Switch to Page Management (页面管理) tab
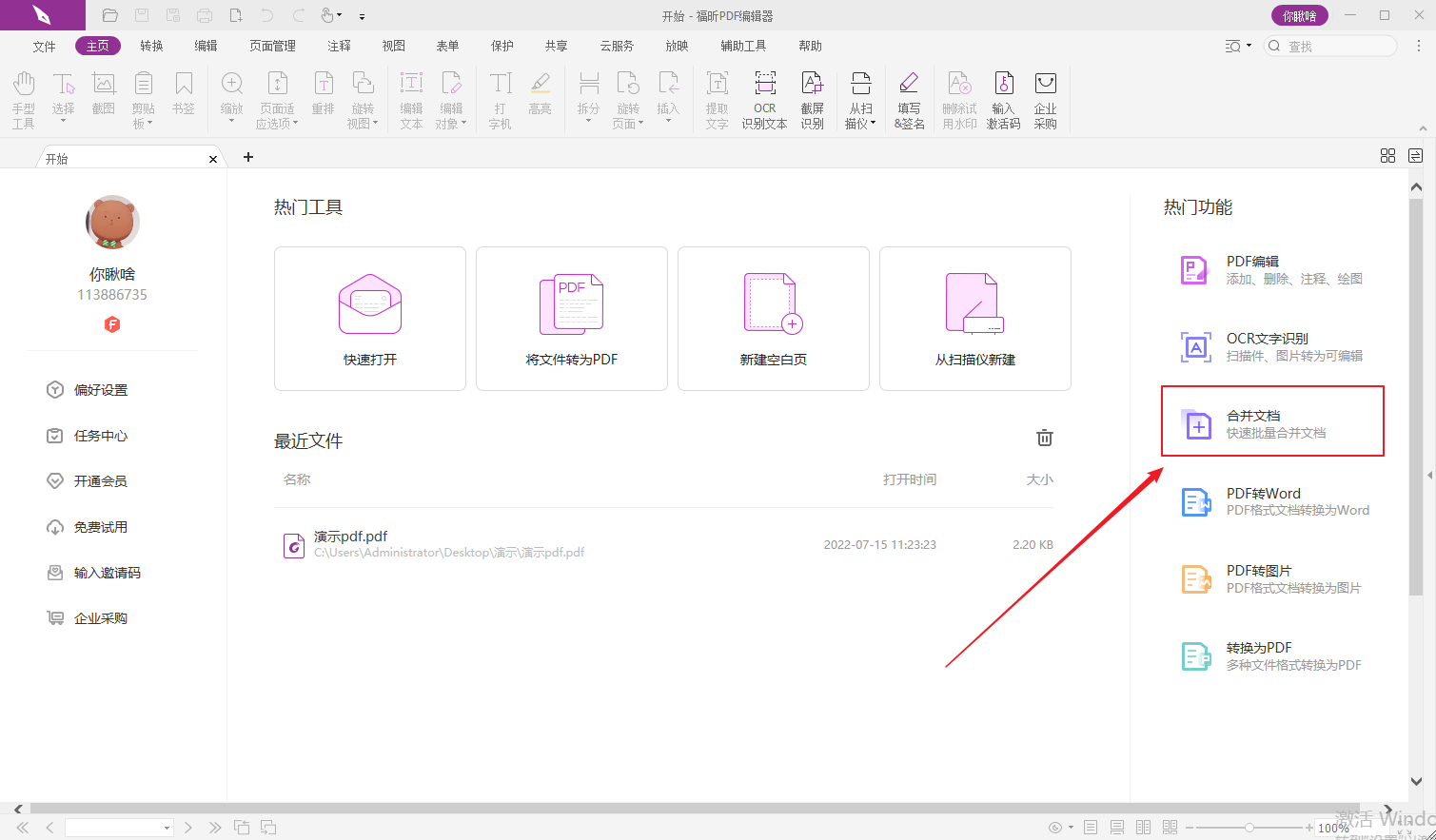 point(272,46)
